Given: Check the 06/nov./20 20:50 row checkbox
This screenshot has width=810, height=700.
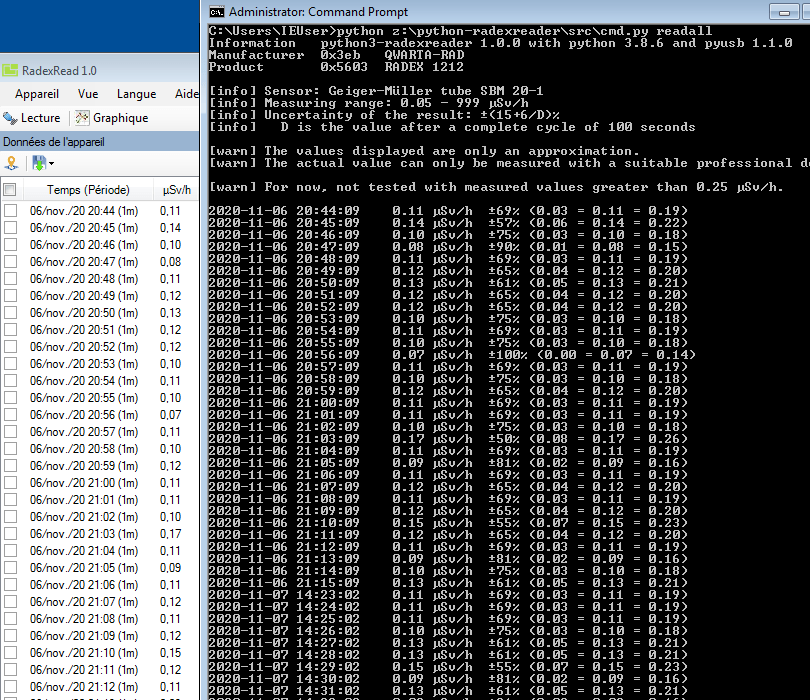Looking at the screenshot, I should click(x=10, y=313).
